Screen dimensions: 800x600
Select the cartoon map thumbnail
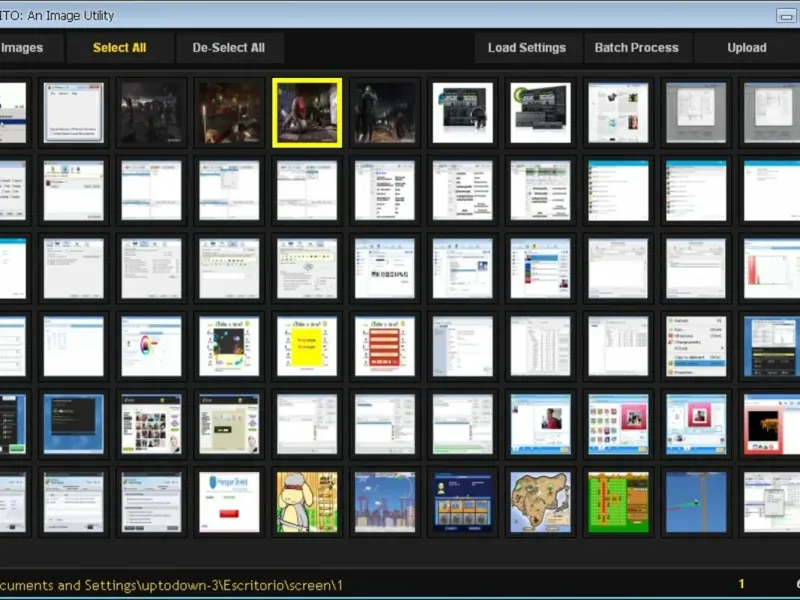click(x=540, y=502)
